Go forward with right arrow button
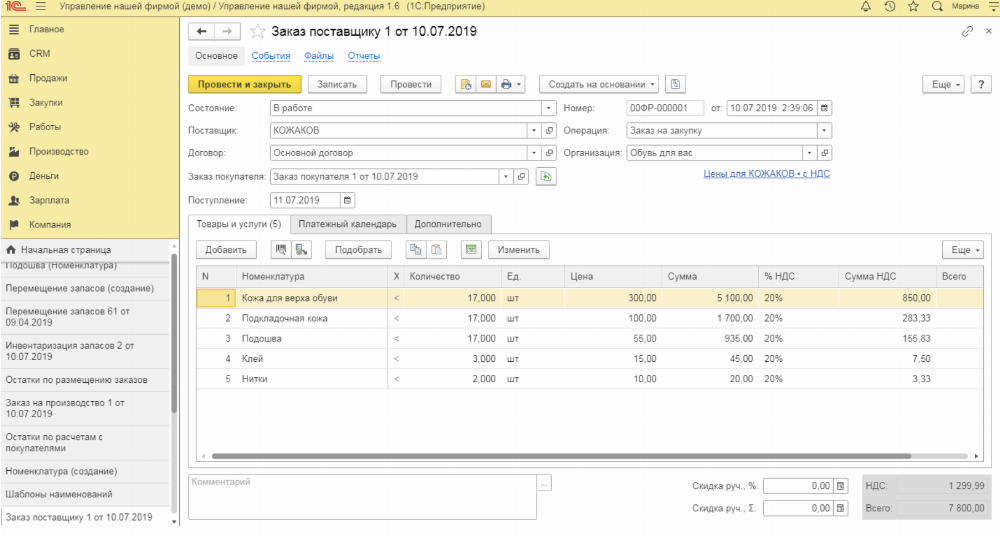1000x536 pixels. [x=227, y=31]
